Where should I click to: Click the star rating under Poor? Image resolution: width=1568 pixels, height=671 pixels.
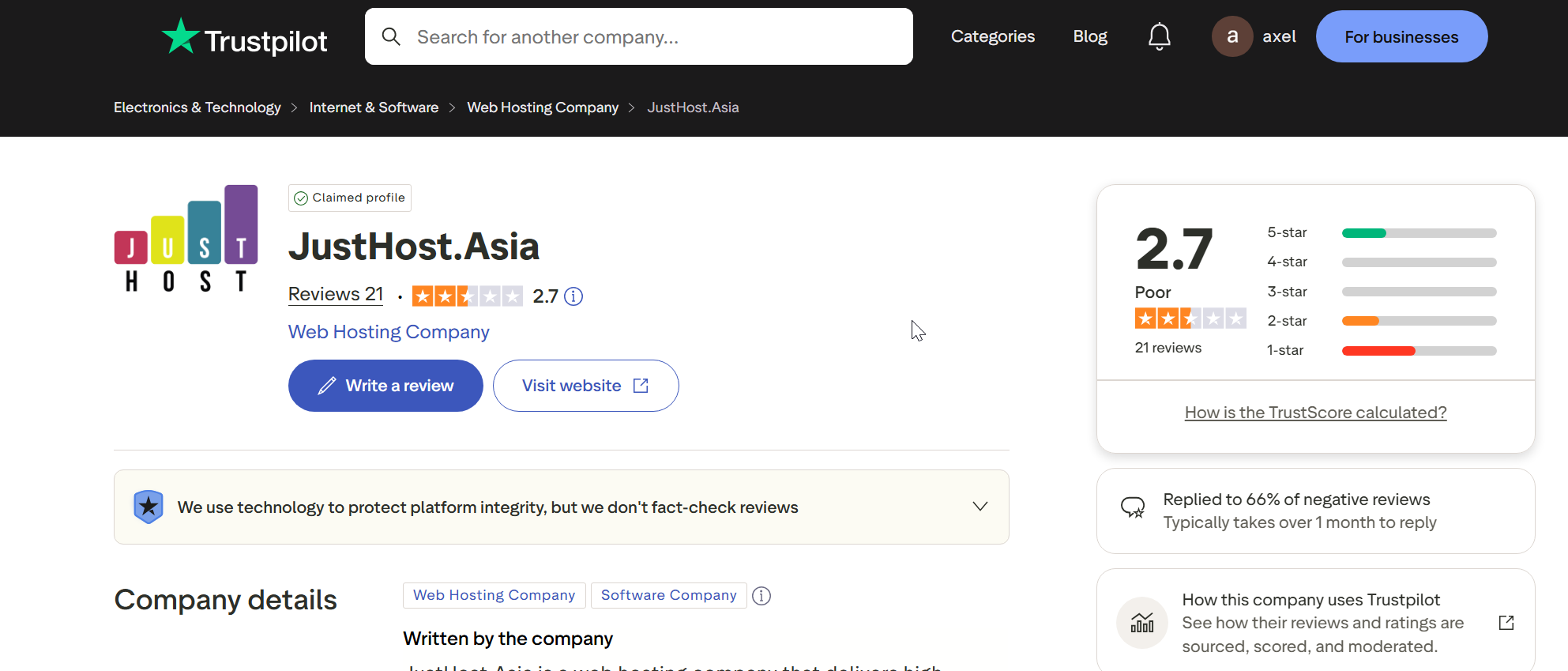[x=1190, y=319]
